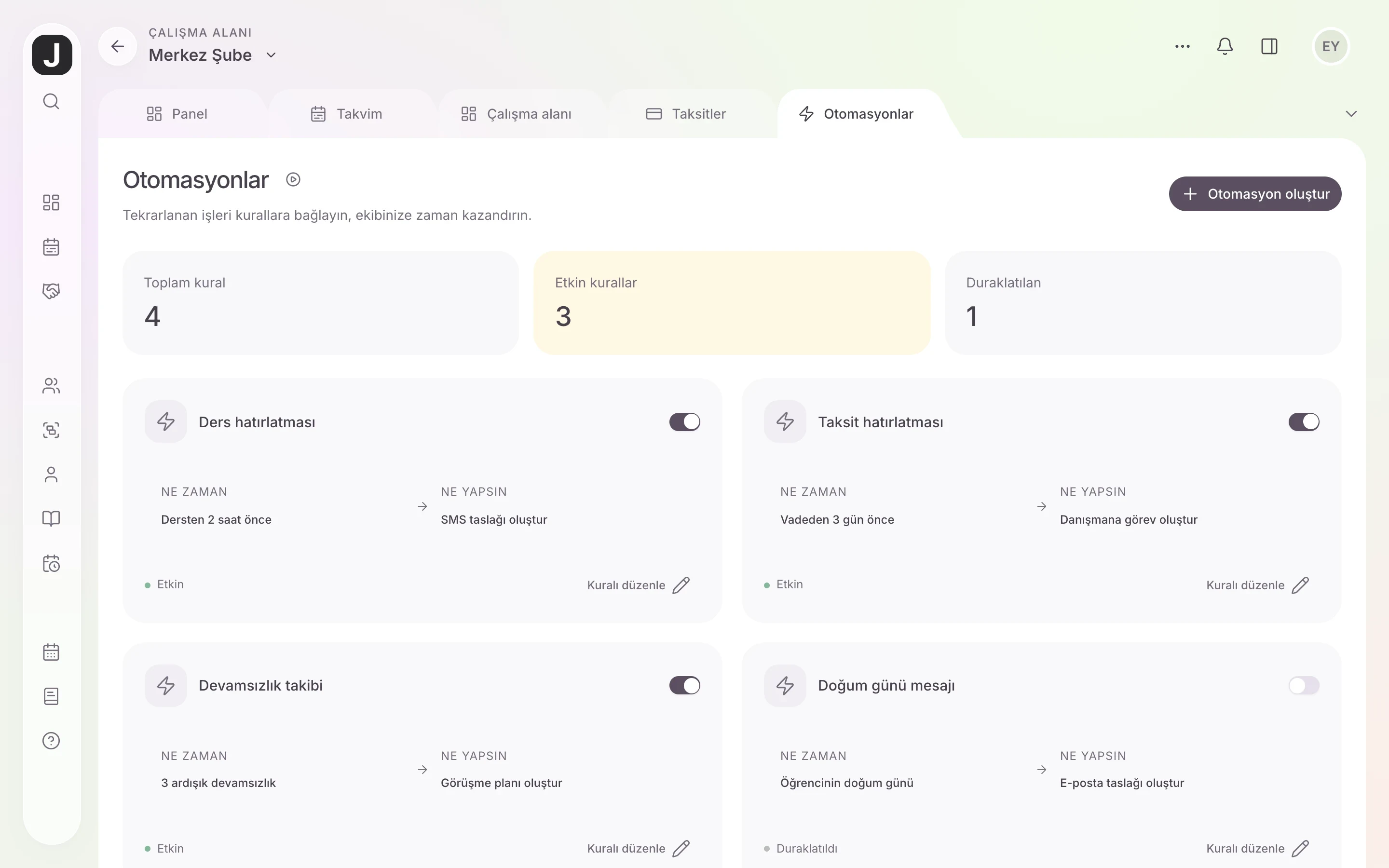1389x868 pixels.
Task: Open the scan-person icon in the sidebar
Action: [x=51, y=430]
